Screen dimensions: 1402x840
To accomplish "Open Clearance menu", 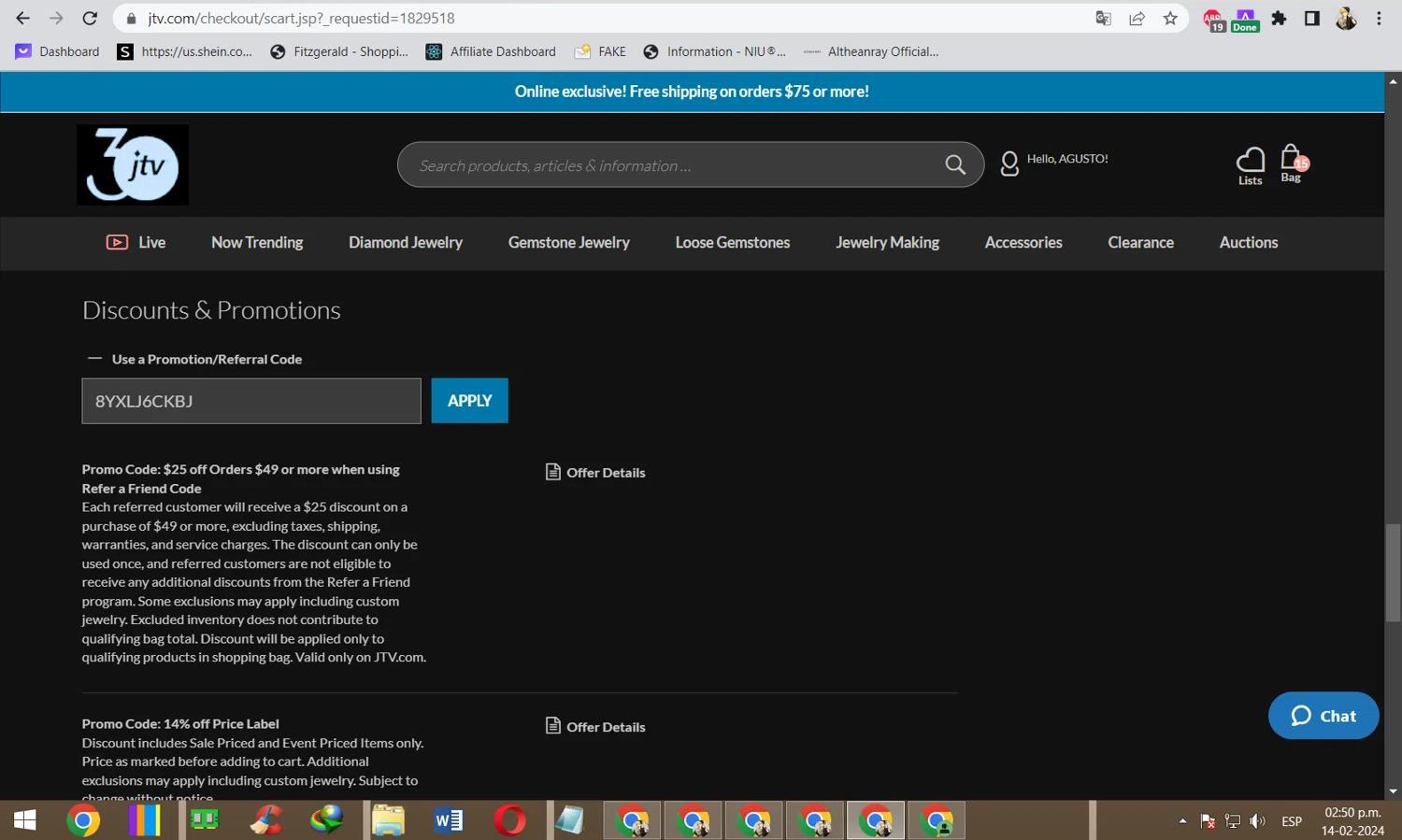I will click(1141, 242).
